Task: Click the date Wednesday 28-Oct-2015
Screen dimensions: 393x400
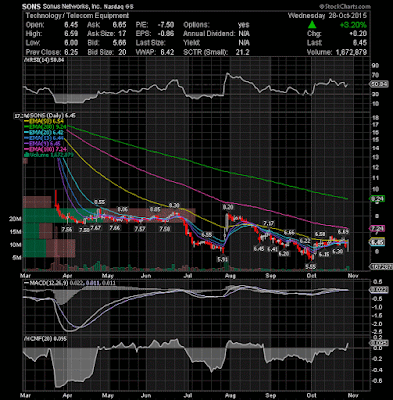Action: coord(327,16)
